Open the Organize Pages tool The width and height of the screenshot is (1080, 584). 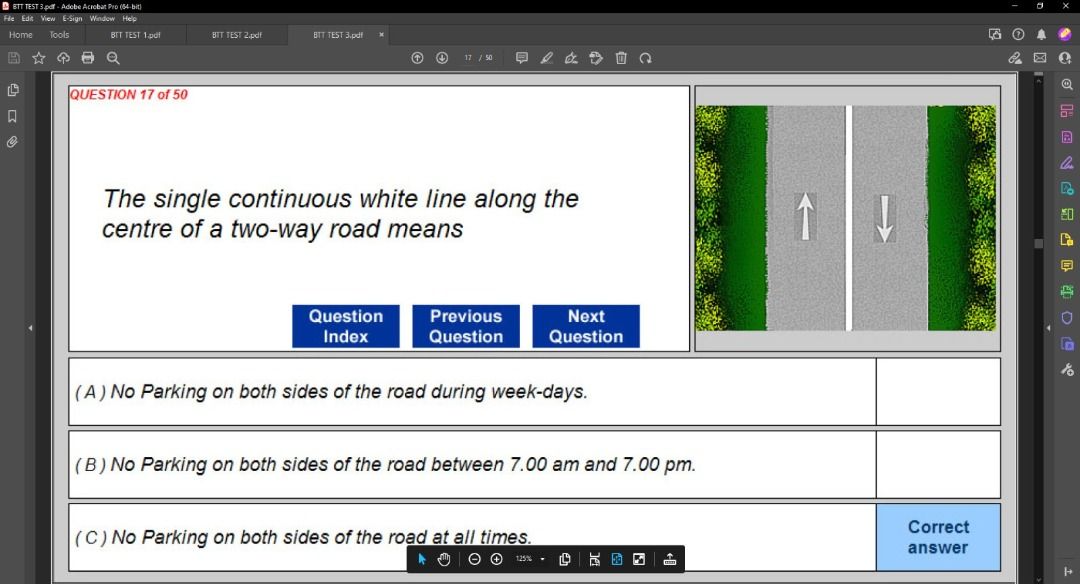point(1066,112)
